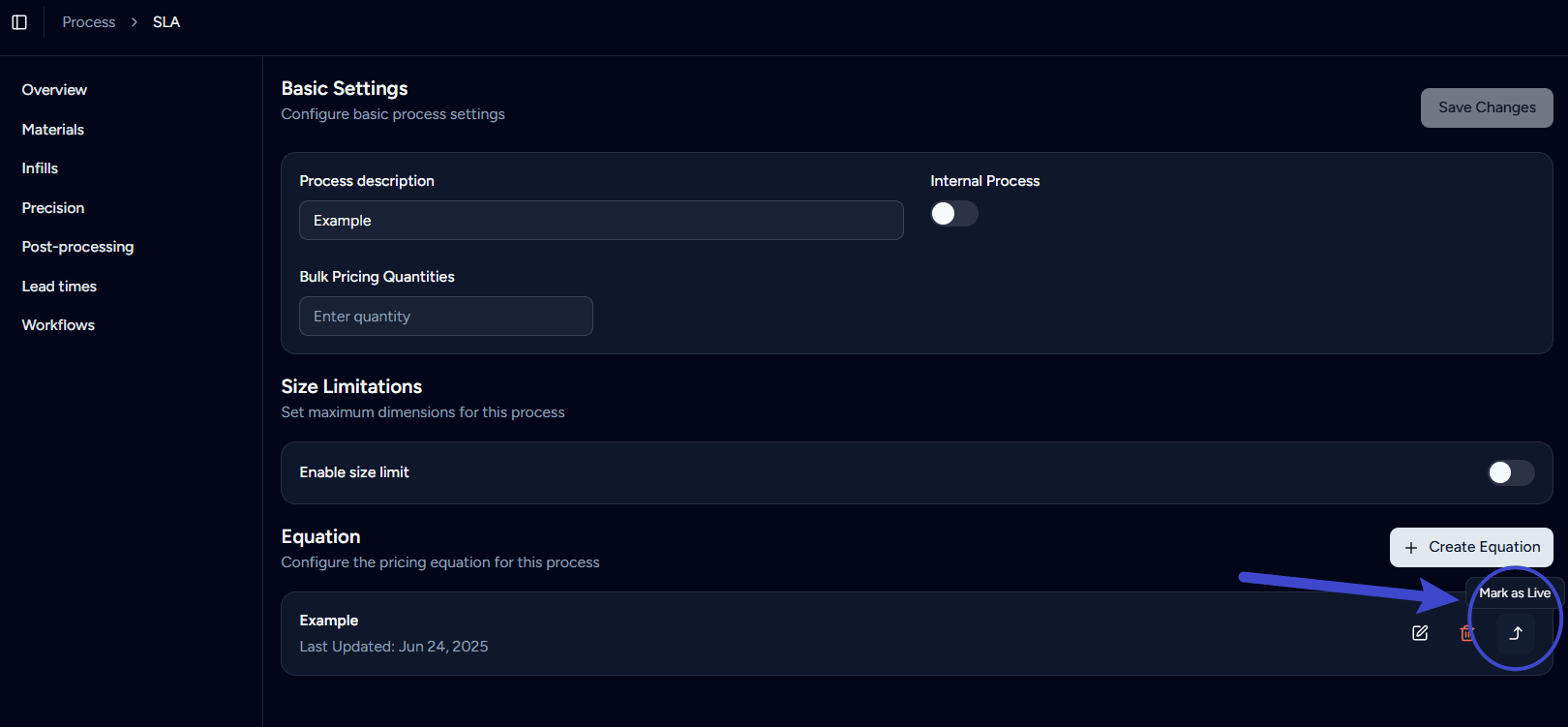This screenshot has height=727, width=1568.
Task: Focus the Process description text field
Action: [600, 221]
